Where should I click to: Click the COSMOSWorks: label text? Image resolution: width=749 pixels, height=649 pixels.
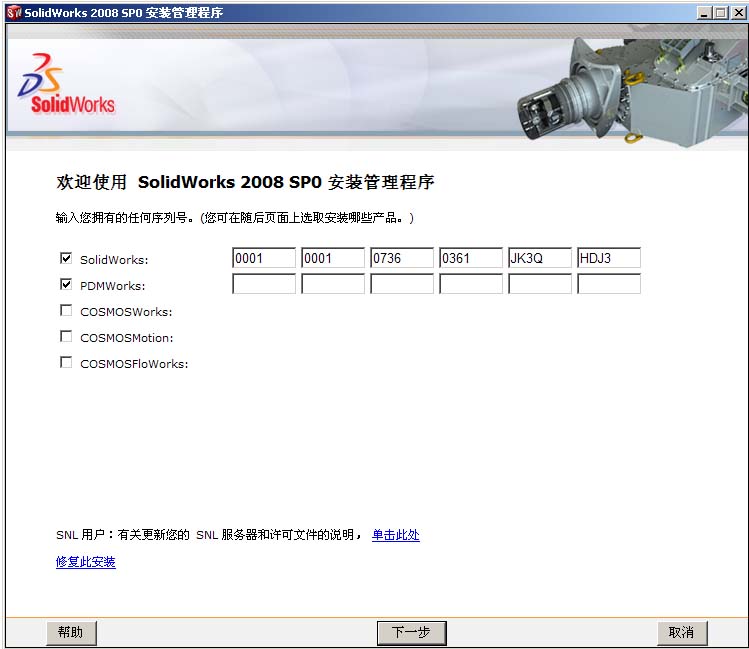126,312
